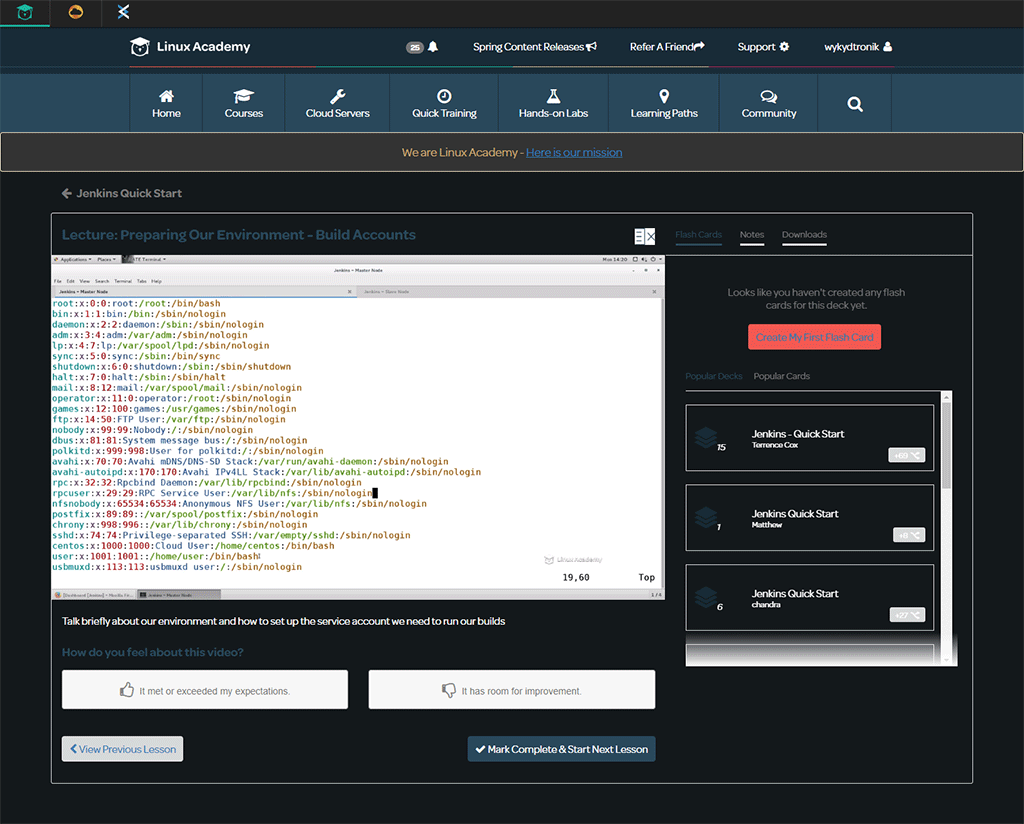Select 'It has room for improvement'
Viewport: 1024px width, 824px height.
click(x=511, y=690)
